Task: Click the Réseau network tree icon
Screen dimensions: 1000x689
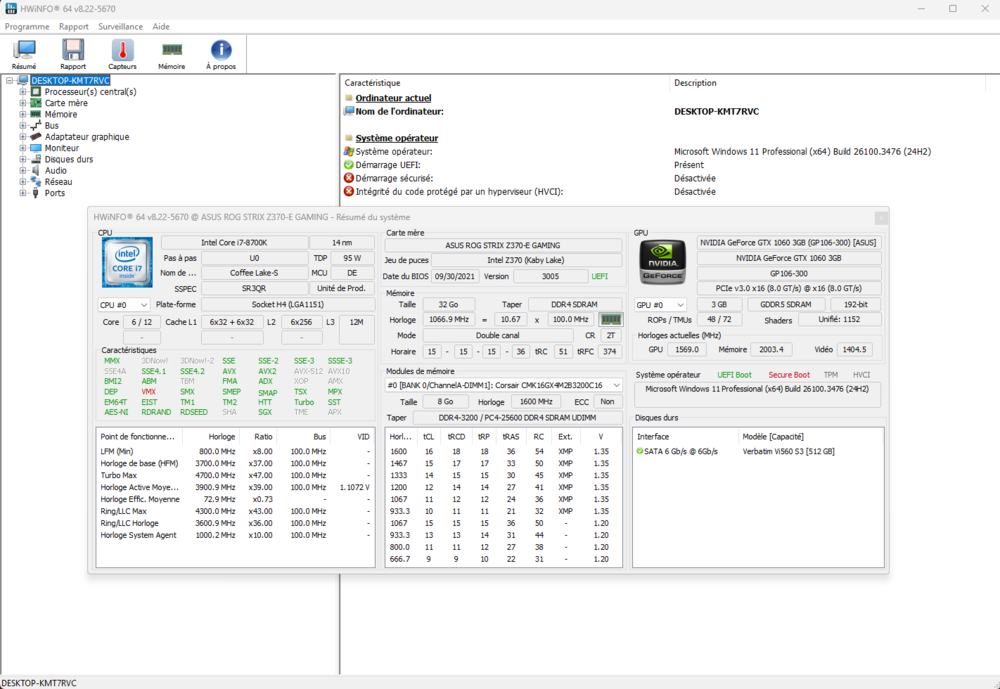Action: point(36,182)
